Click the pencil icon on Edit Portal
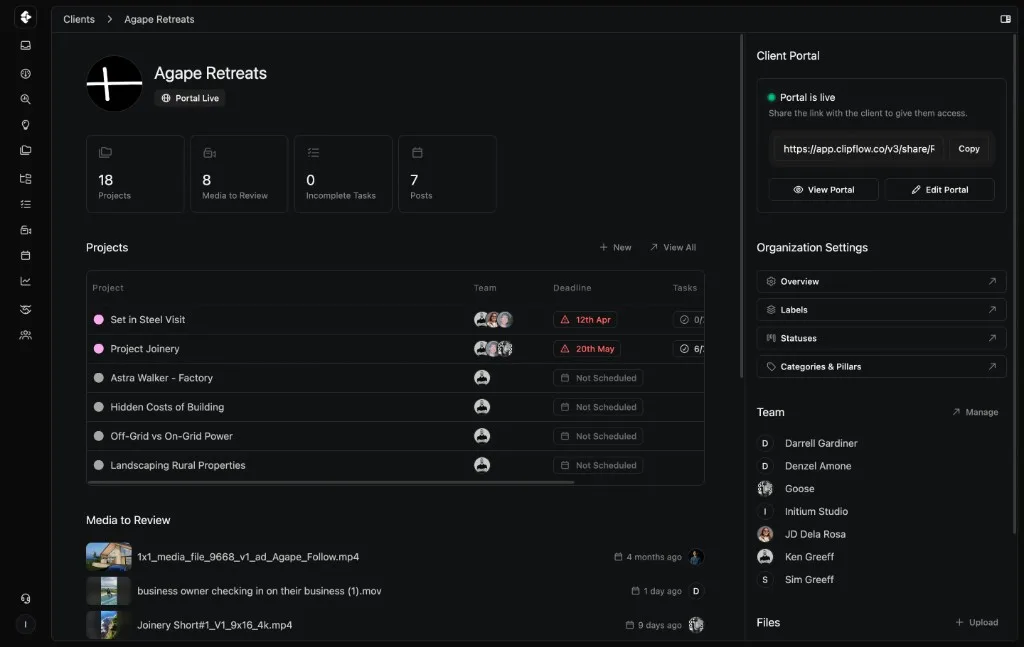Viewport: 1024px width, 647px height. click(x=916, y=190)
